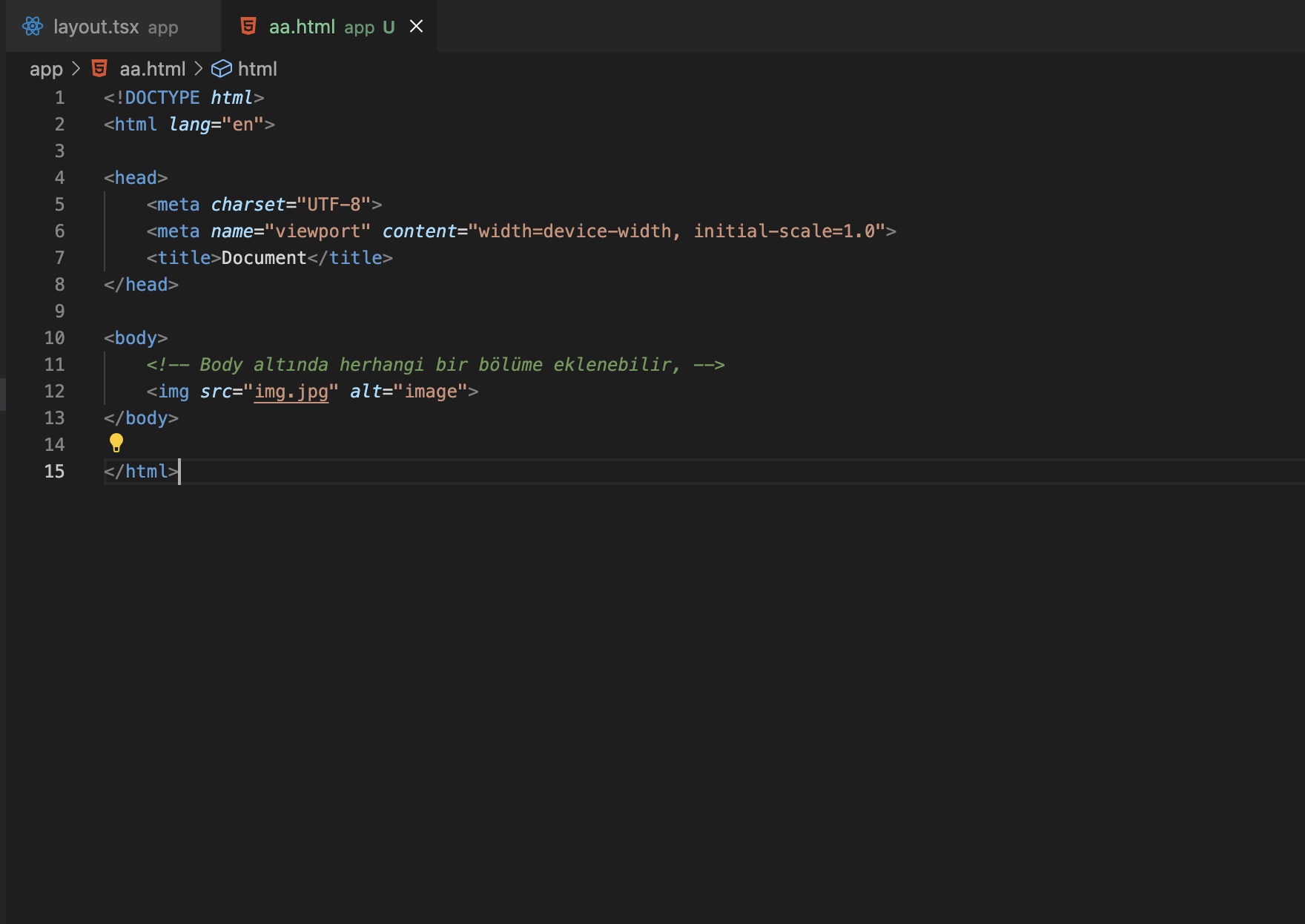Image resolution: width=1305 pixels, height=924 pixels.
Task: Click the lang attribute on line 2
Action: [190, 125]
